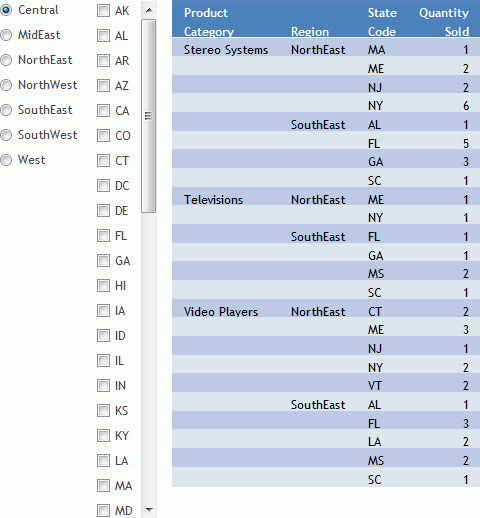The width and height of the screenshot is (480, 518).
Task: Toggle the KY state checkbox
Action: pos(103,436)
